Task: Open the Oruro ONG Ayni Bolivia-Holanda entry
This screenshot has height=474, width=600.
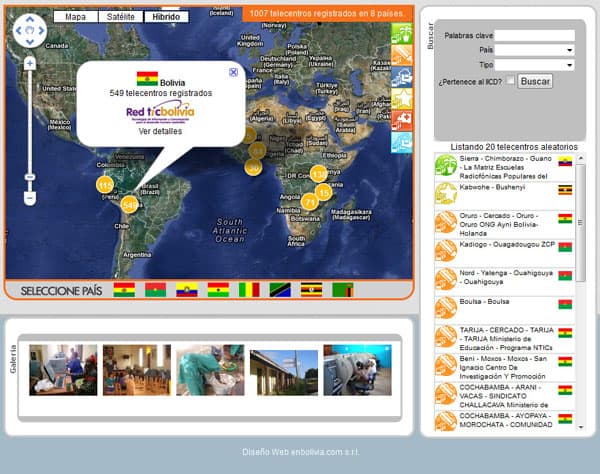Action: coord(505,224)
